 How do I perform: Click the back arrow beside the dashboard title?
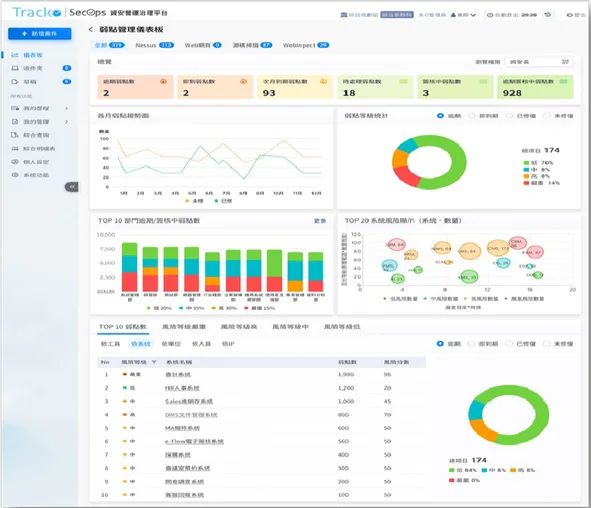point(90,29)
